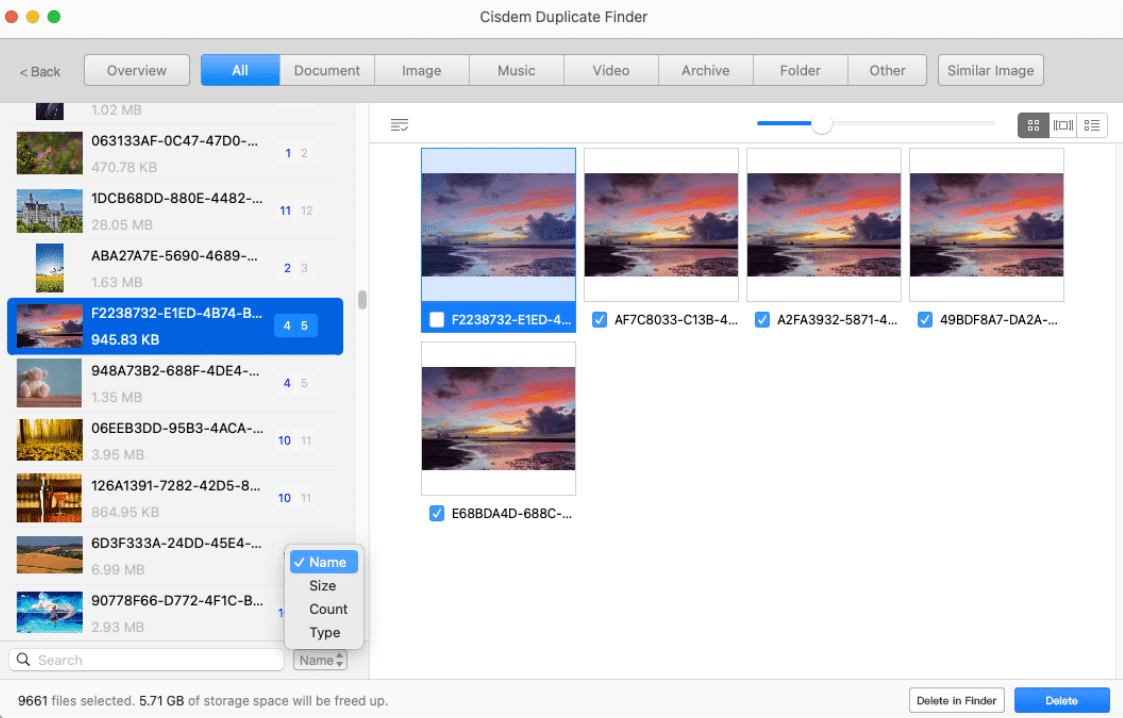Deselect the E68BDA4D-688C duplicate
The image size is (1123, 718).
pyautogui.click(x=437, y=513)
